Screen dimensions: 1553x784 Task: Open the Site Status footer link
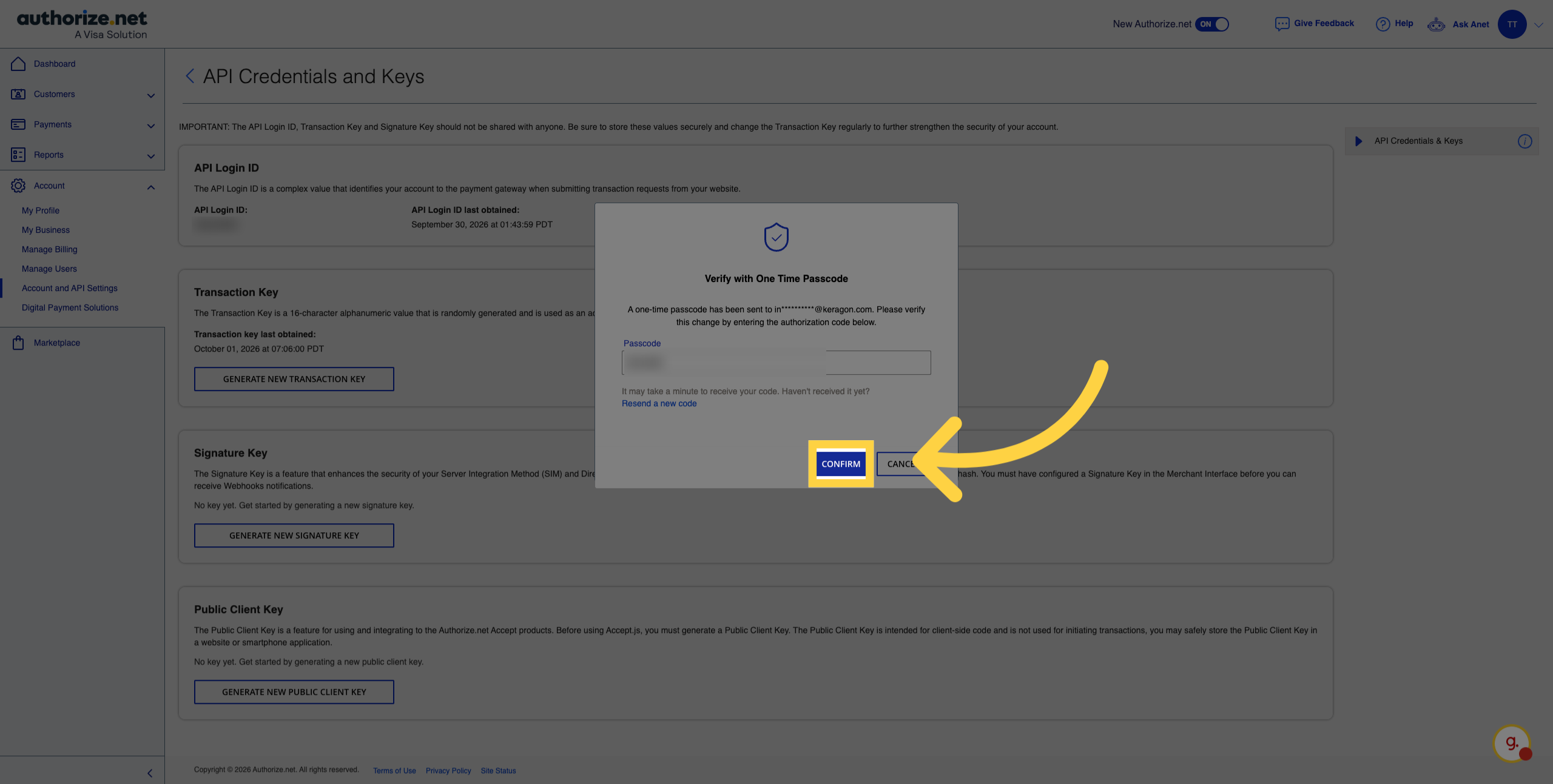pyautogui.click(x=498, y=771)
